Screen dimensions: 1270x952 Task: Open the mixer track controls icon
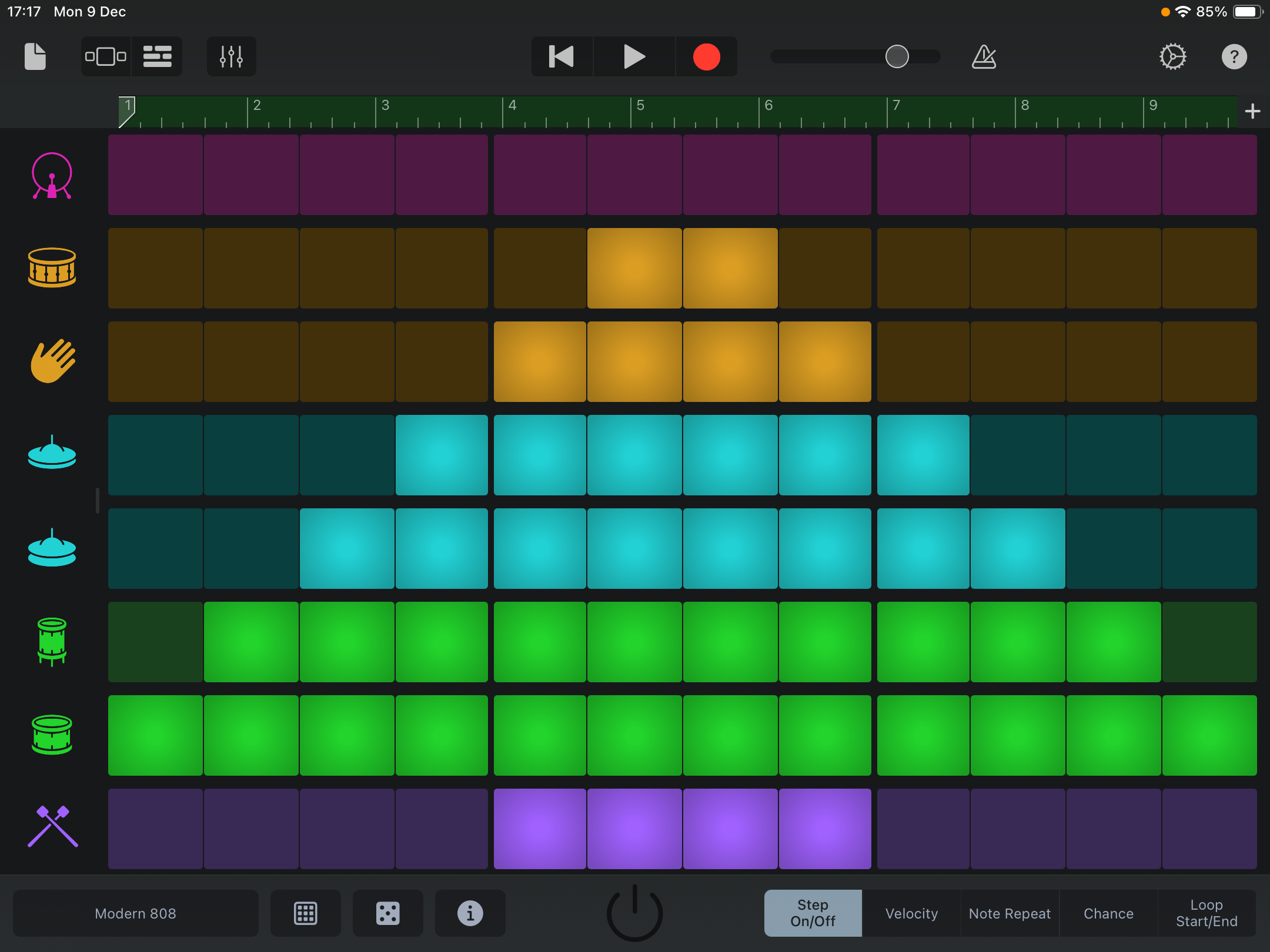[x=231, y=57]
